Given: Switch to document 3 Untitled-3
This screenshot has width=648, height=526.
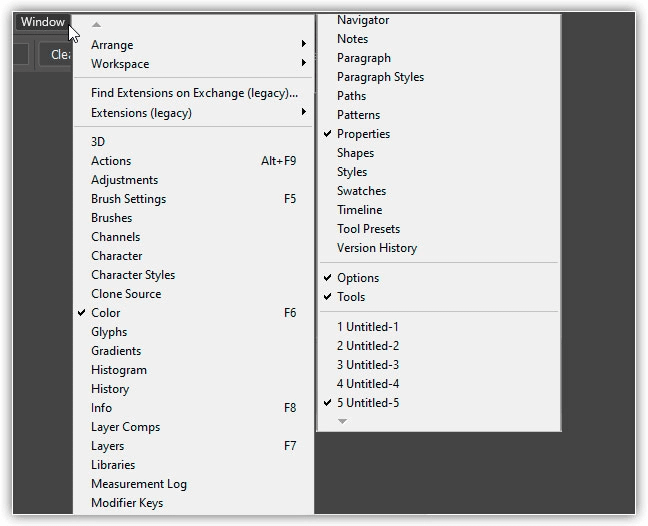Looking at the screenshot, I should coord(439,365).
